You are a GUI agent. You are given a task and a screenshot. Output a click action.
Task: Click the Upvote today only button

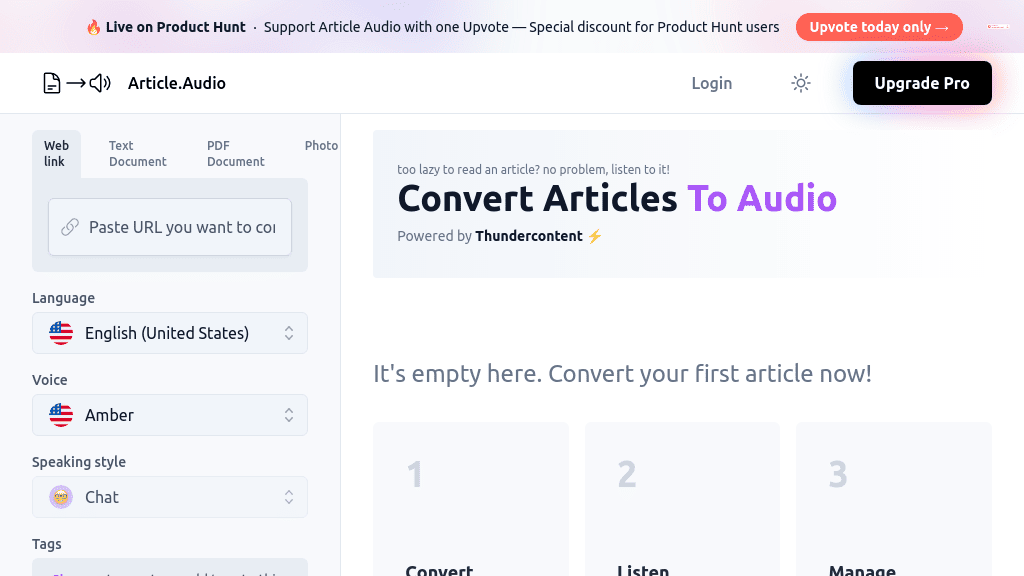[x=879, y=27]
